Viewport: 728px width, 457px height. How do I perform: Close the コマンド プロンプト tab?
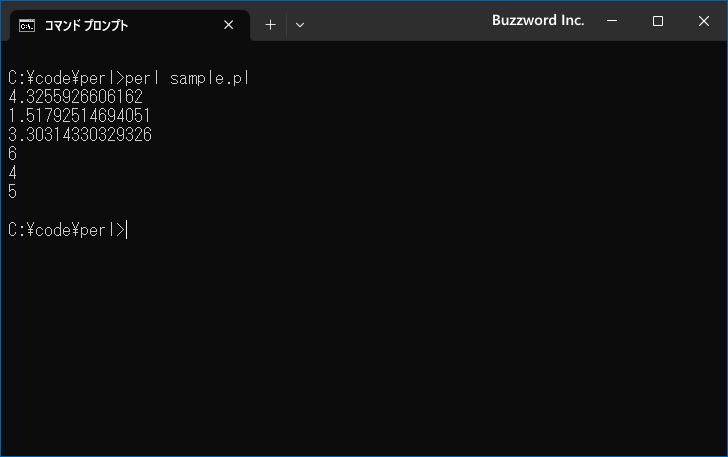[228, 25]
